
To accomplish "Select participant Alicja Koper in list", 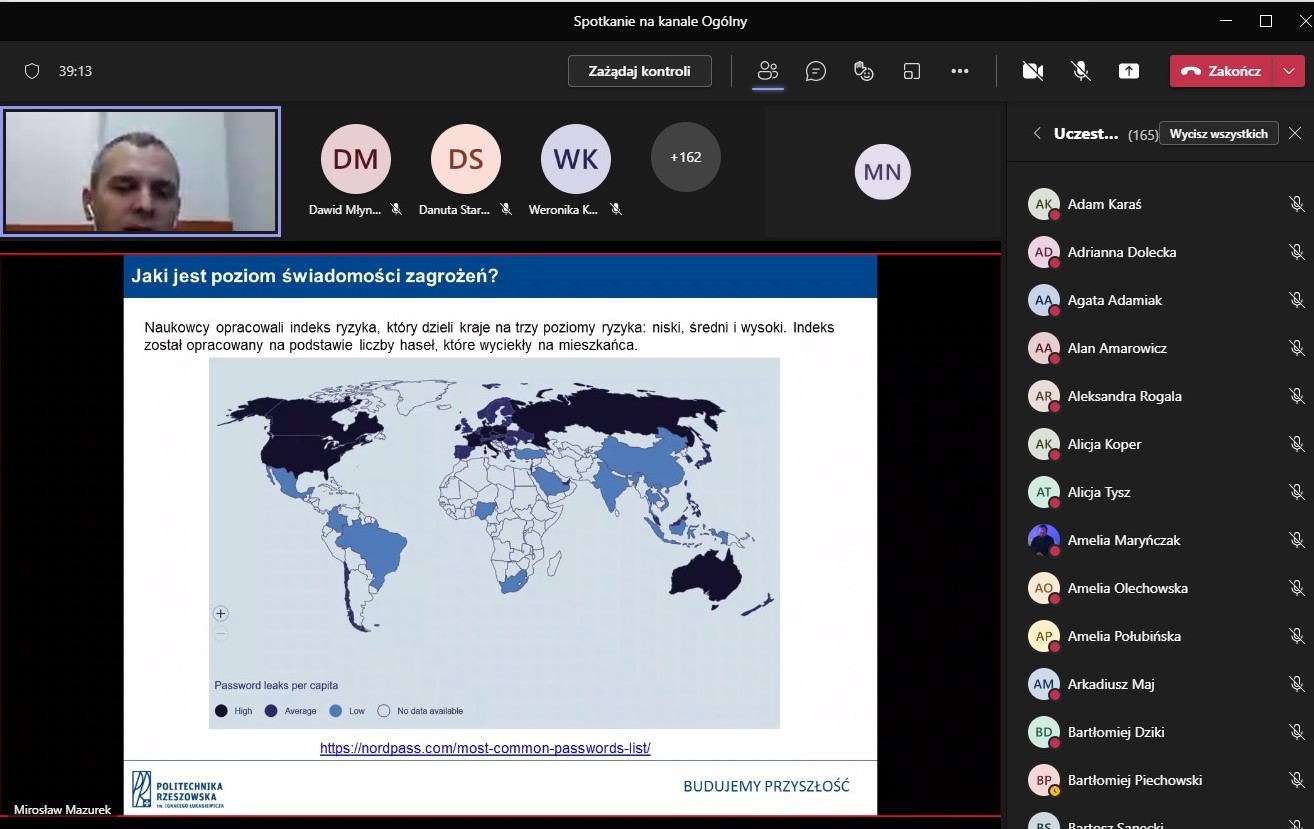I will click(1104, 444).
